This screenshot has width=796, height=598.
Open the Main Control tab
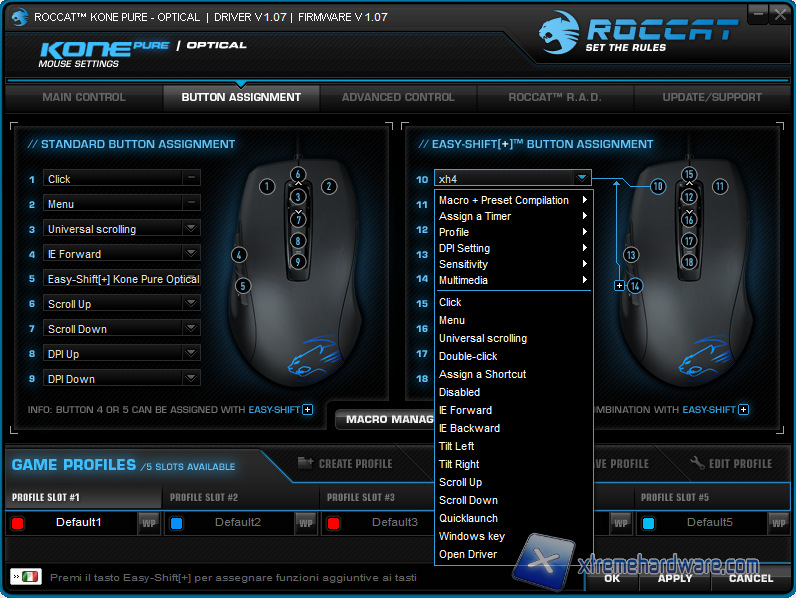pos(84,98)
